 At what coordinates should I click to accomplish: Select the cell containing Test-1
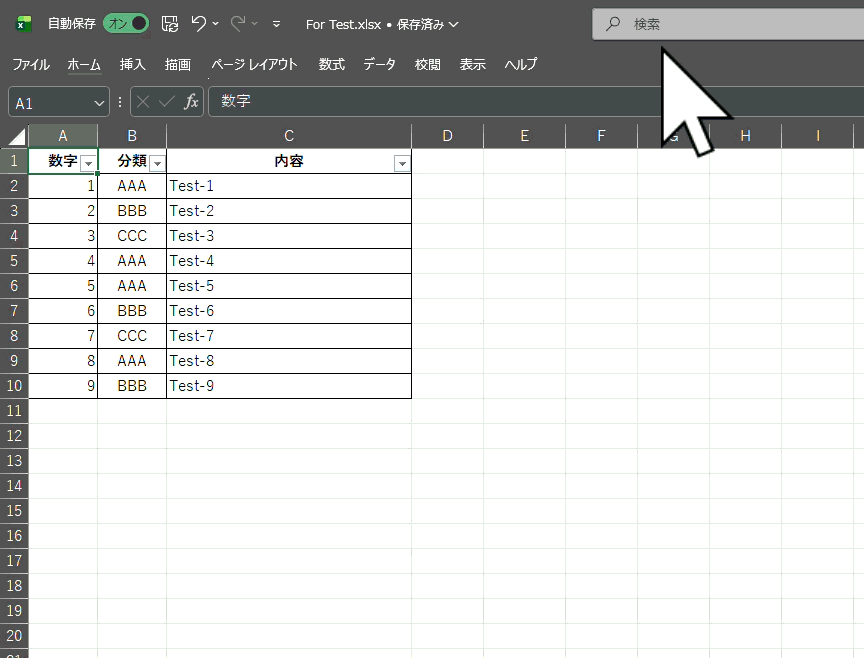[289, 186]
